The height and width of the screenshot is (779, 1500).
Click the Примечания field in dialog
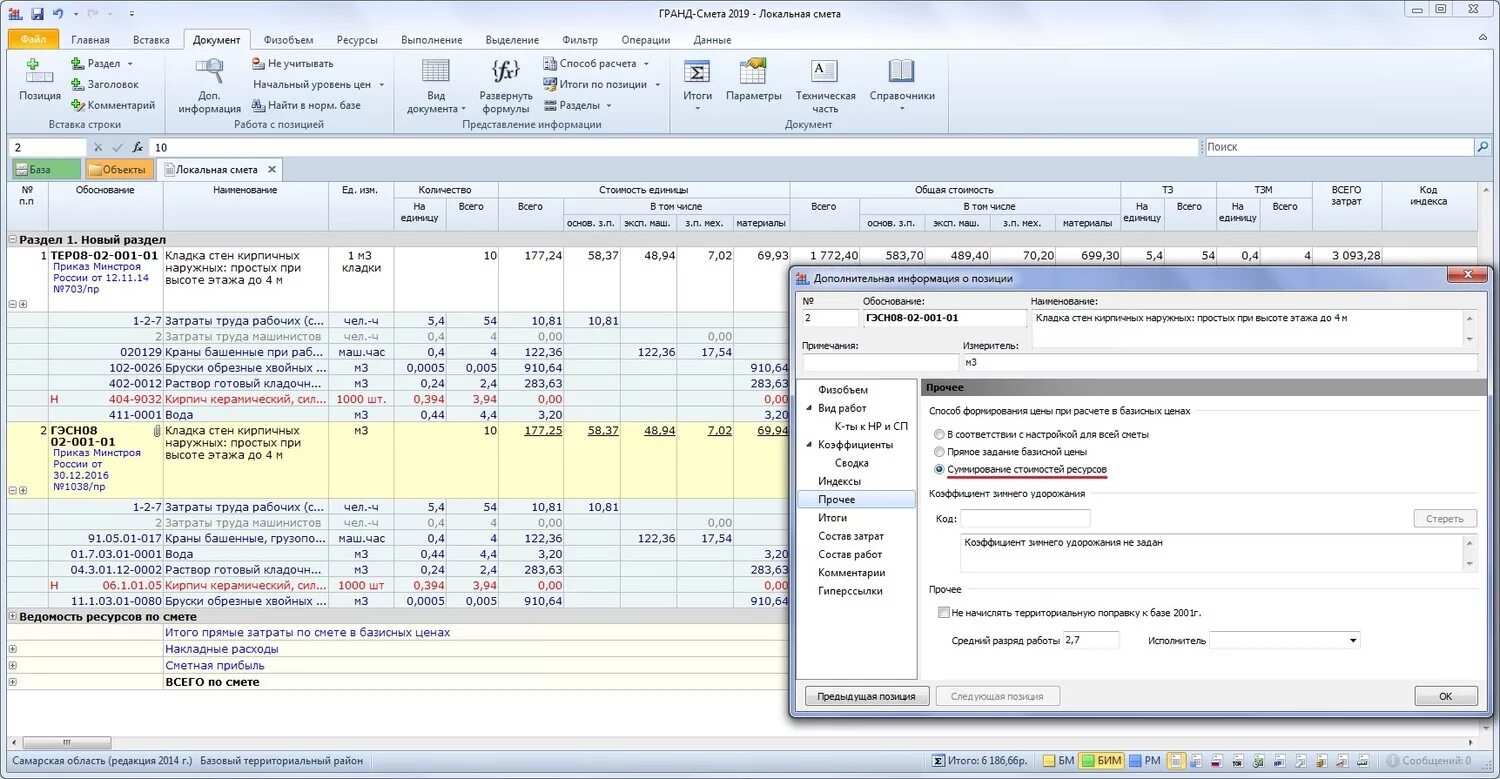[x=880, y=362]
